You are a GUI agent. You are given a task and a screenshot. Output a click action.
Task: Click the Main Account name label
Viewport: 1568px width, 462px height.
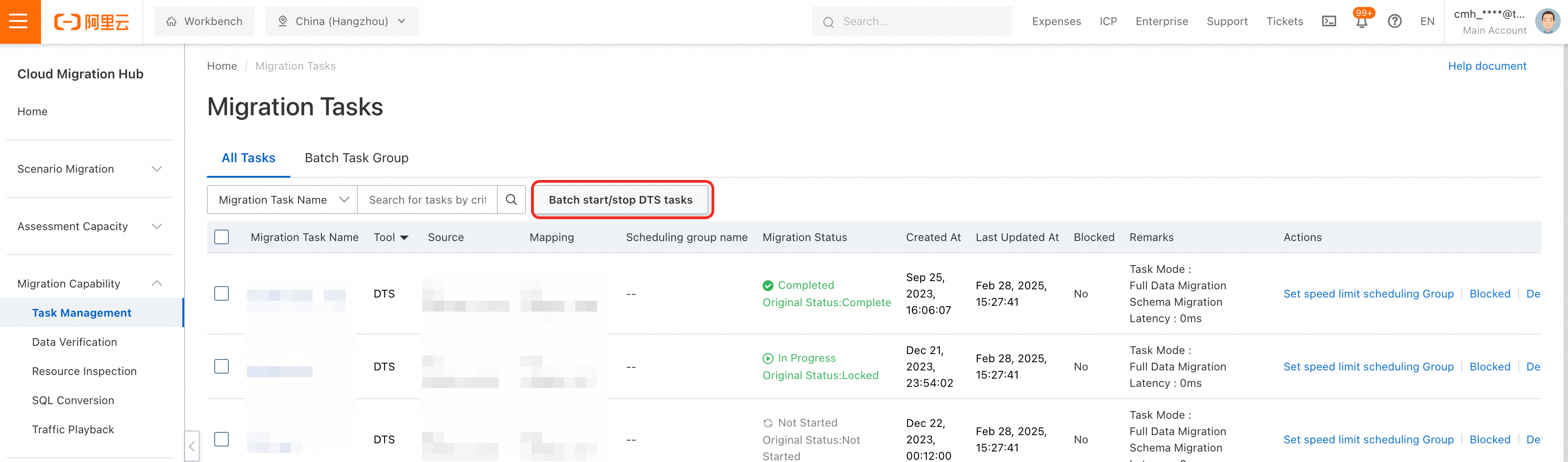pos(1494,31)
